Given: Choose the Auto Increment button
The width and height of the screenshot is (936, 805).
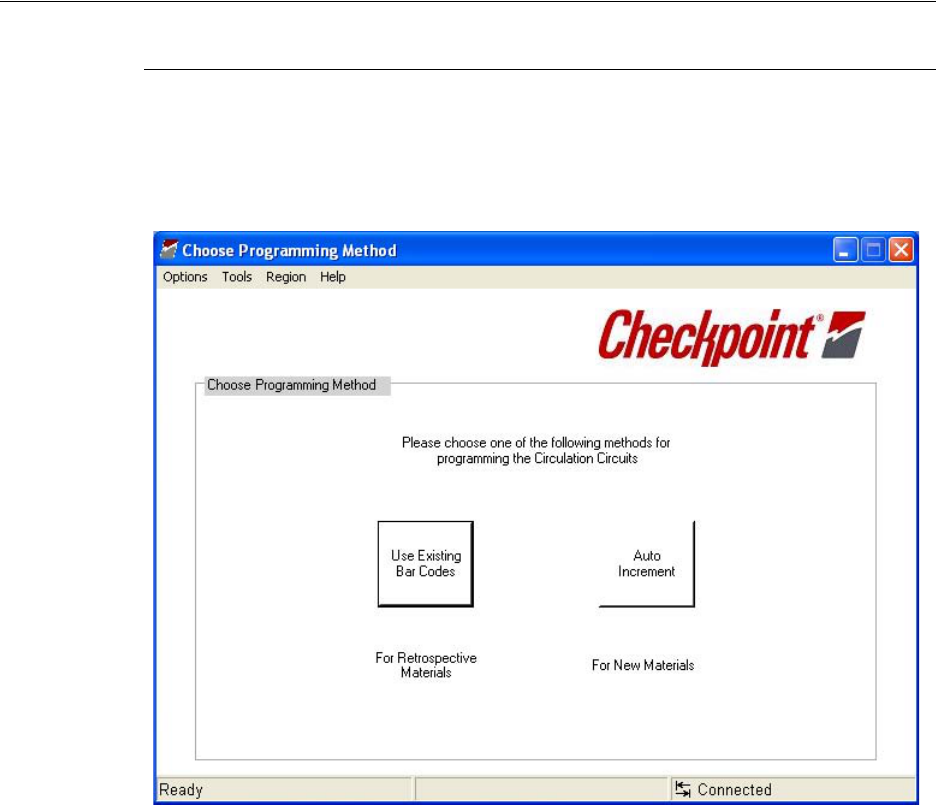Looking at the screenshot, I should (646, 564).
